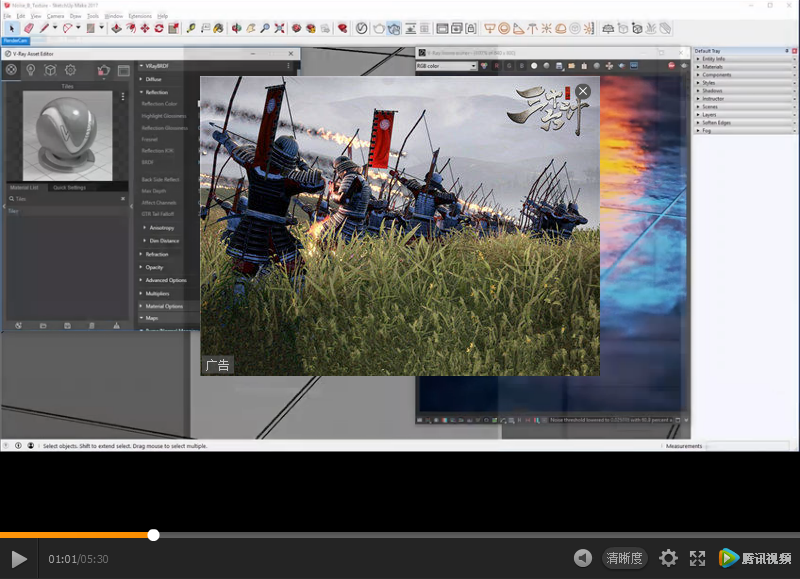The image size is (800, 579).
Task: Open the V-Ray lights tab icon
Action: (x=31, y=70)
